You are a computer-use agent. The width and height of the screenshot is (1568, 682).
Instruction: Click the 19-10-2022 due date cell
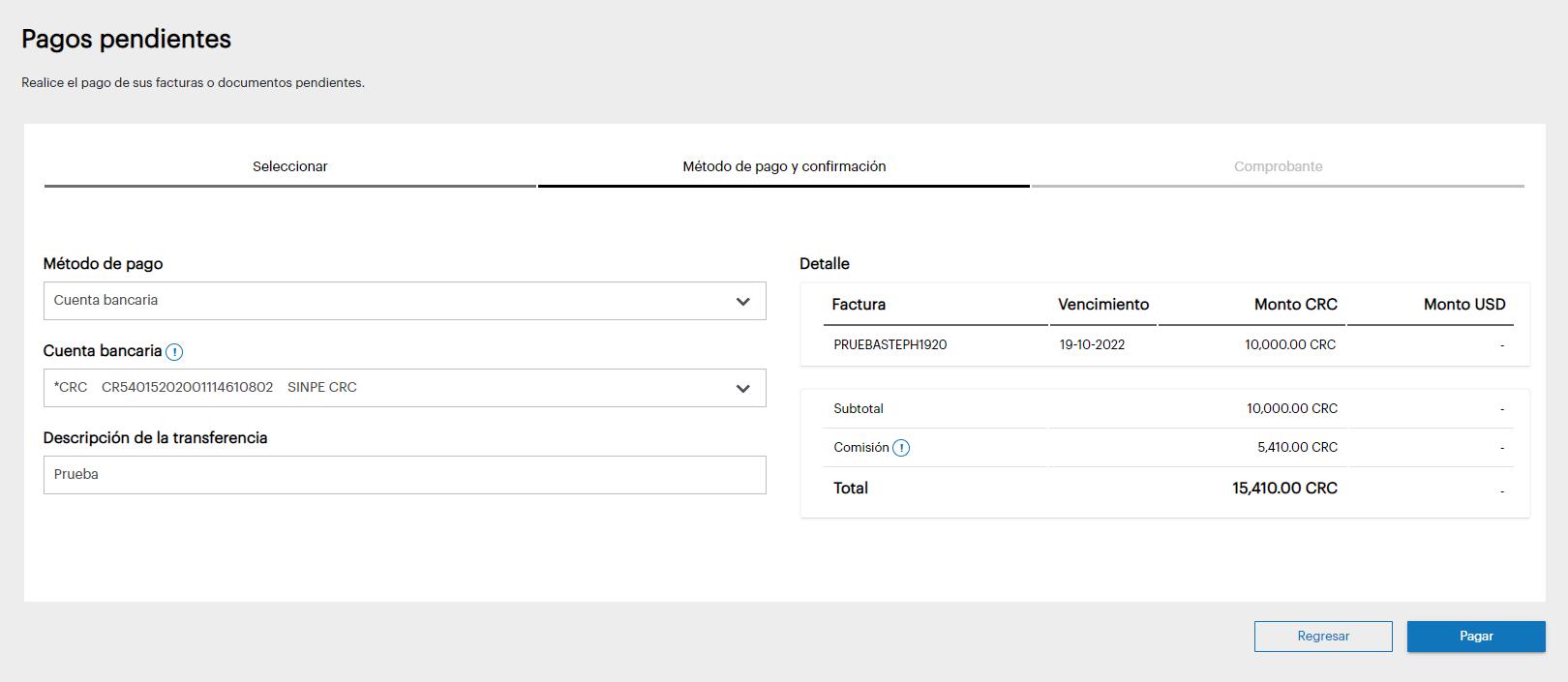click(1092, 345)
